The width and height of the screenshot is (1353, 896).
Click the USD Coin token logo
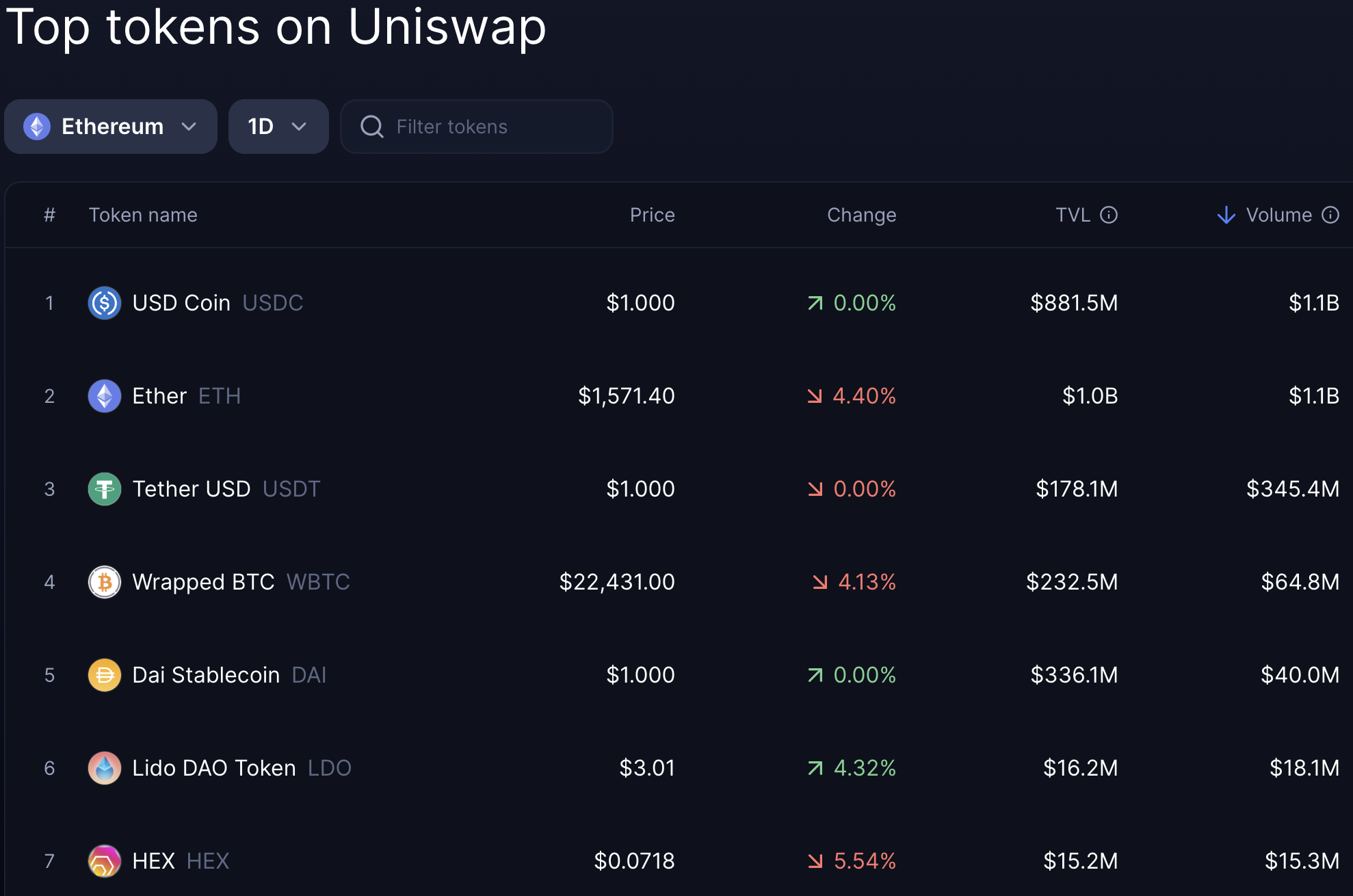tap(104, 303)
